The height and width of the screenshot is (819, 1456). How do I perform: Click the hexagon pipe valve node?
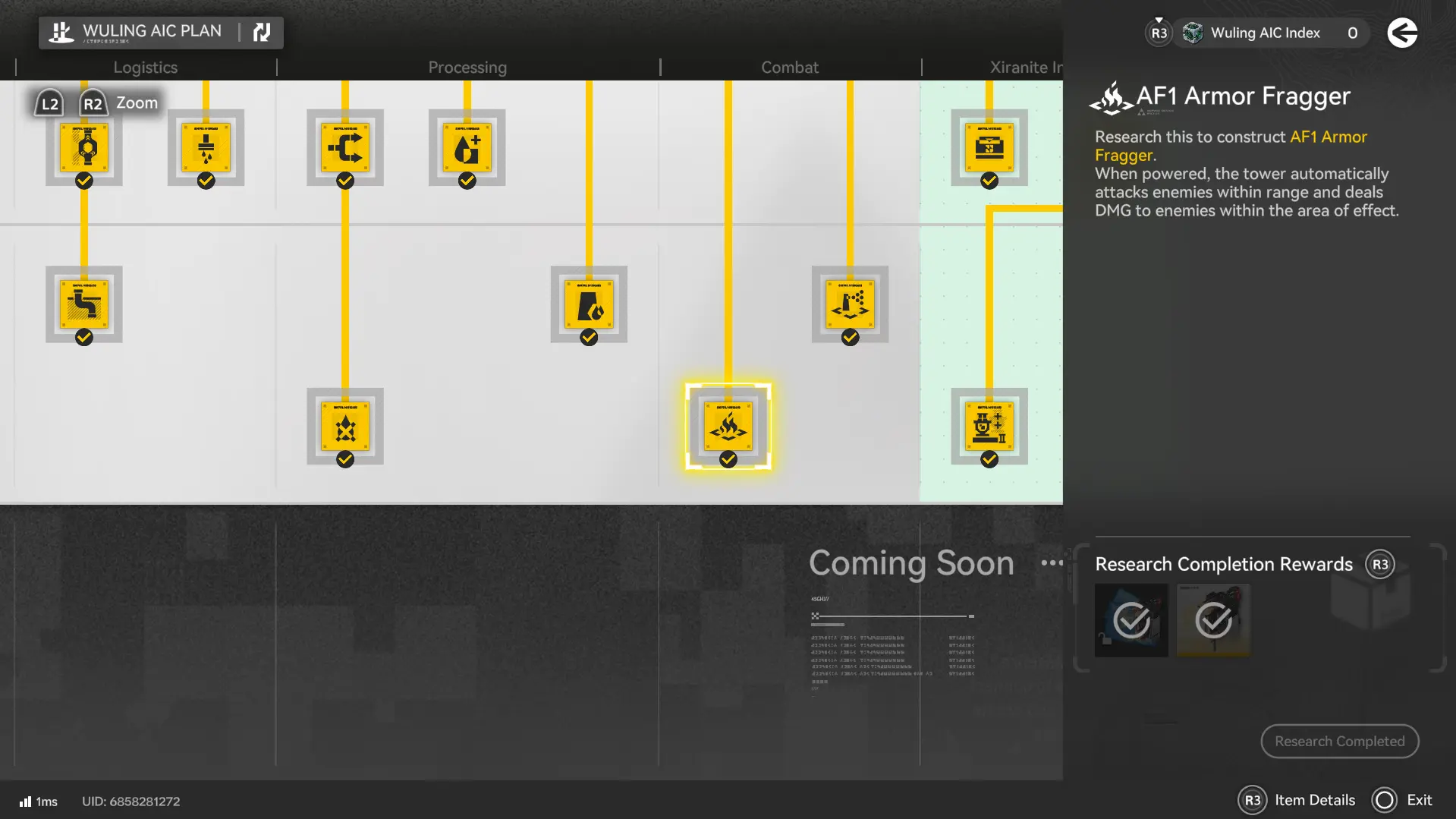point(83,147)
